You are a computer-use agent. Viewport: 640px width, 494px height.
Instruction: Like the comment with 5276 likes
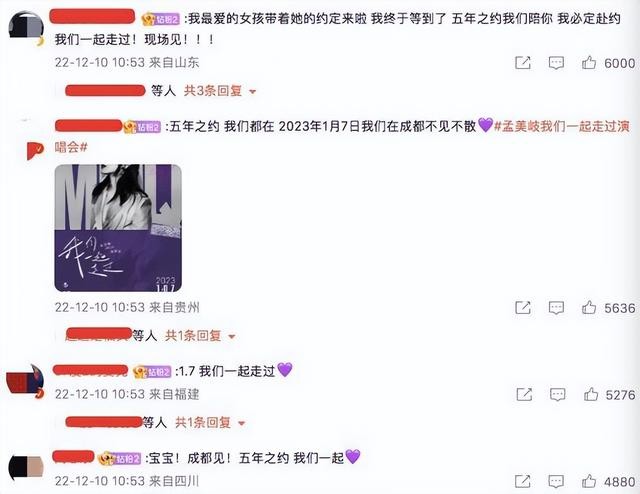(591, 394)
